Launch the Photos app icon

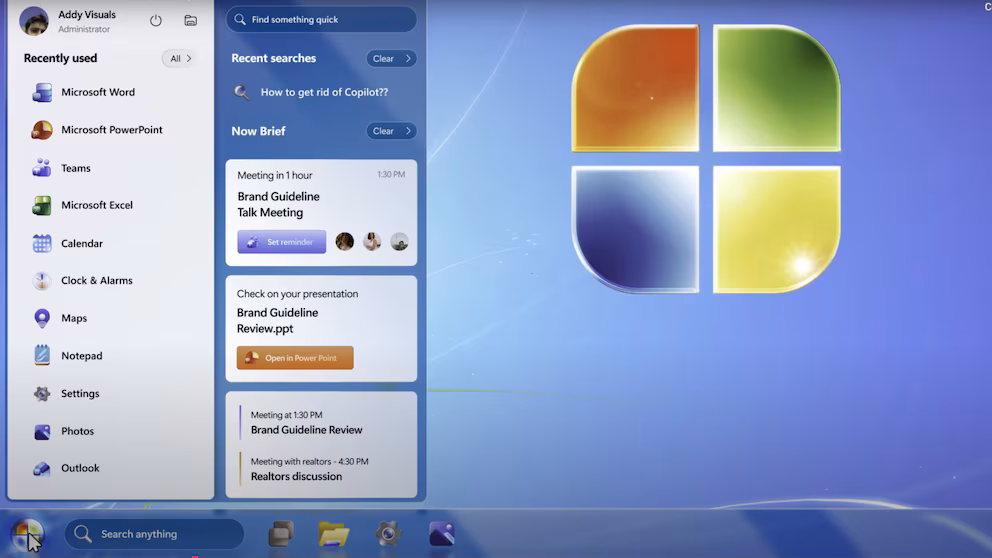42,431
